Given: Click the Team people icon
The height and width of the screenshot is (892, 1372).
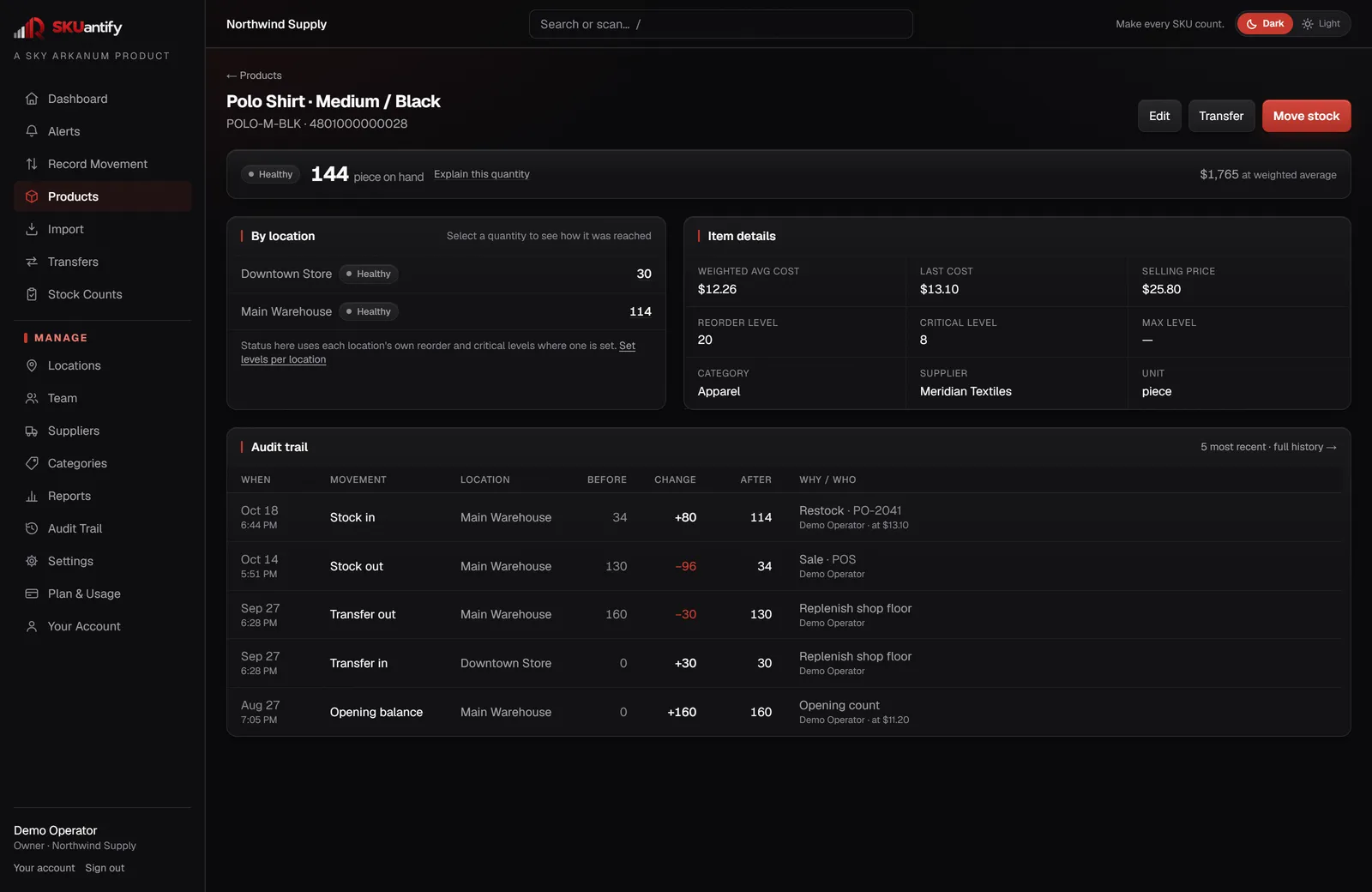Looking at the screenshot, I should 32,398.
